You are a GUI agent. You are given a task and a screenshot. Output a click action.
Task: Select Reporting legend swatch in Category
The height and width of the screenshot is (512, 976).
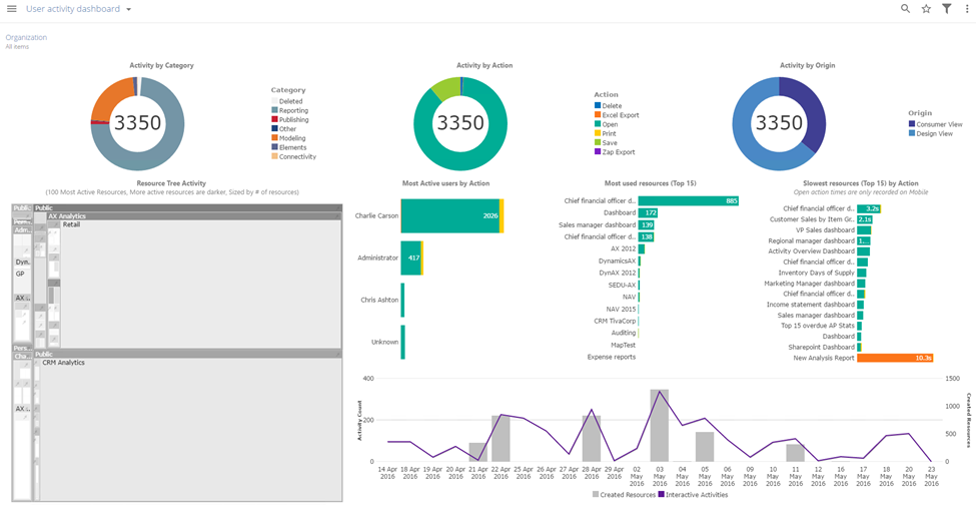[x=274, y=110]
